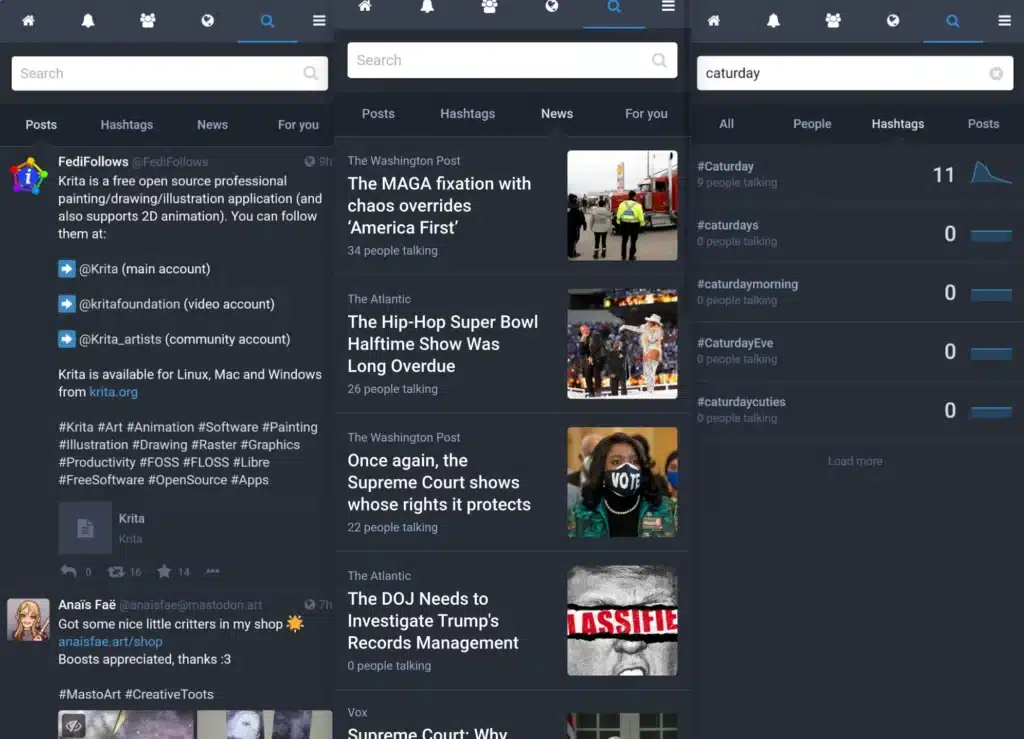Select Hashtags tab in caturday results
The width and height of the screenshot is (1024, 739).
coord(898,124)
